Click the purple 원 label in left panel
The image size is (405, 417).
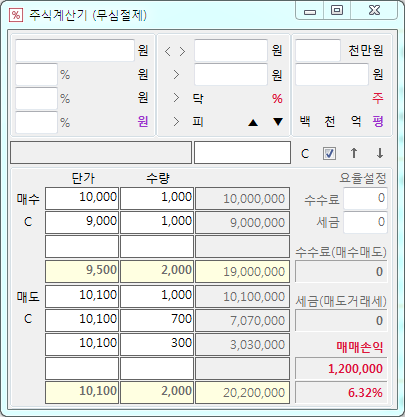[143, 121]
